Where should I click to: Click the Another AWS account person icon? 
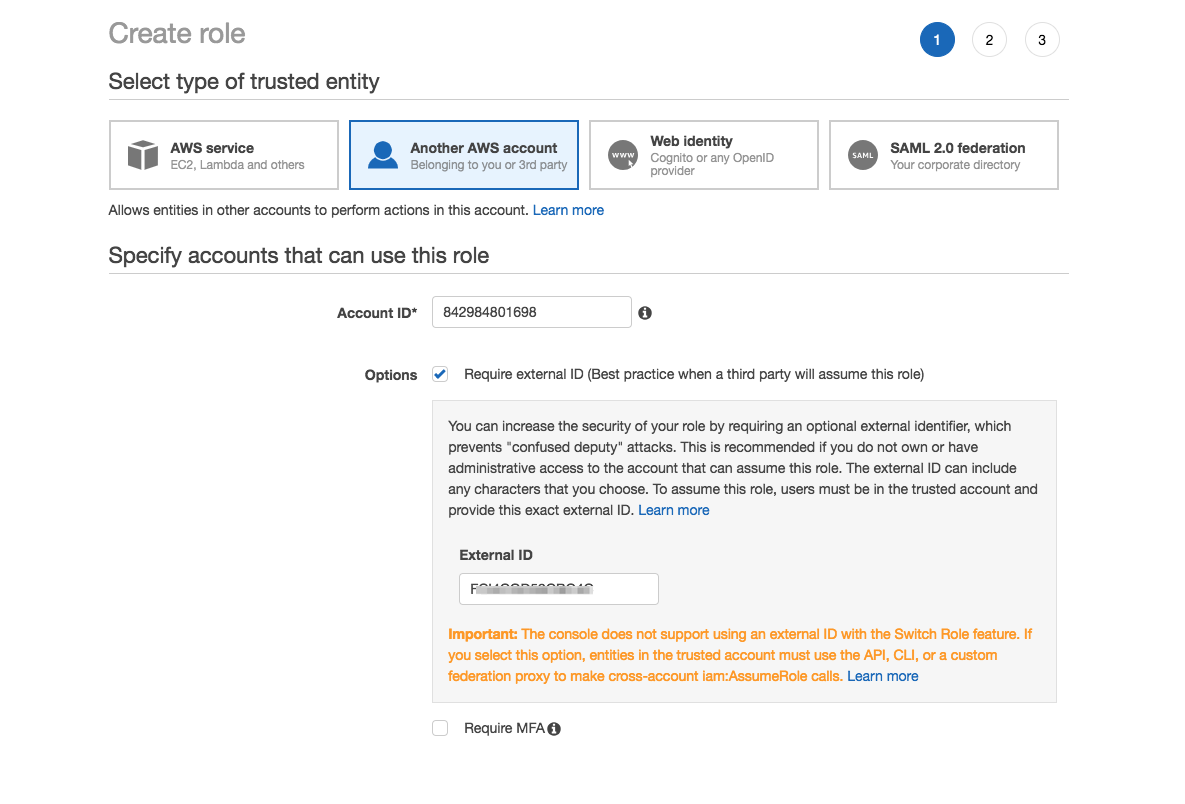[383, 155]
